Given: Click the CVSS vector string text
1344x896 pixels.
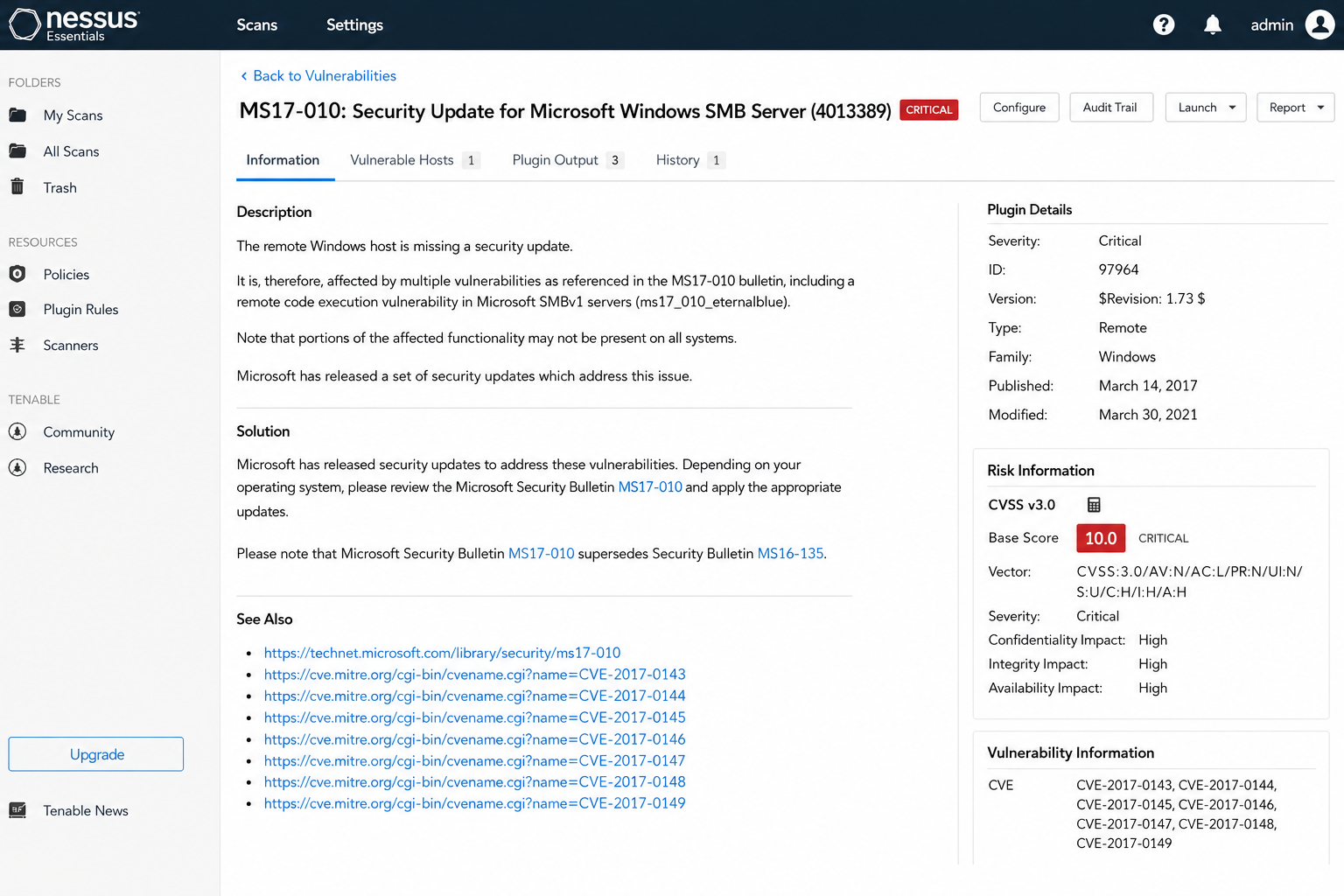Looking at the screenshot, I should click(1189, 582).
